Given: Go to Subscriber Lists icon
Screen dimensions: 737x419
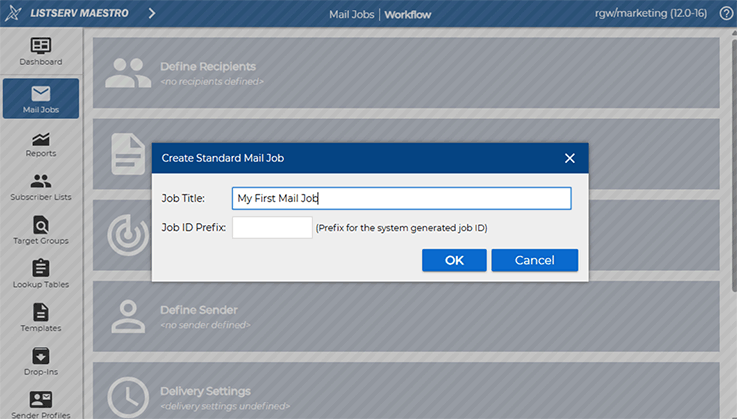Looking at the screenshot, I should pyautogui.click(x=41, y=182).
